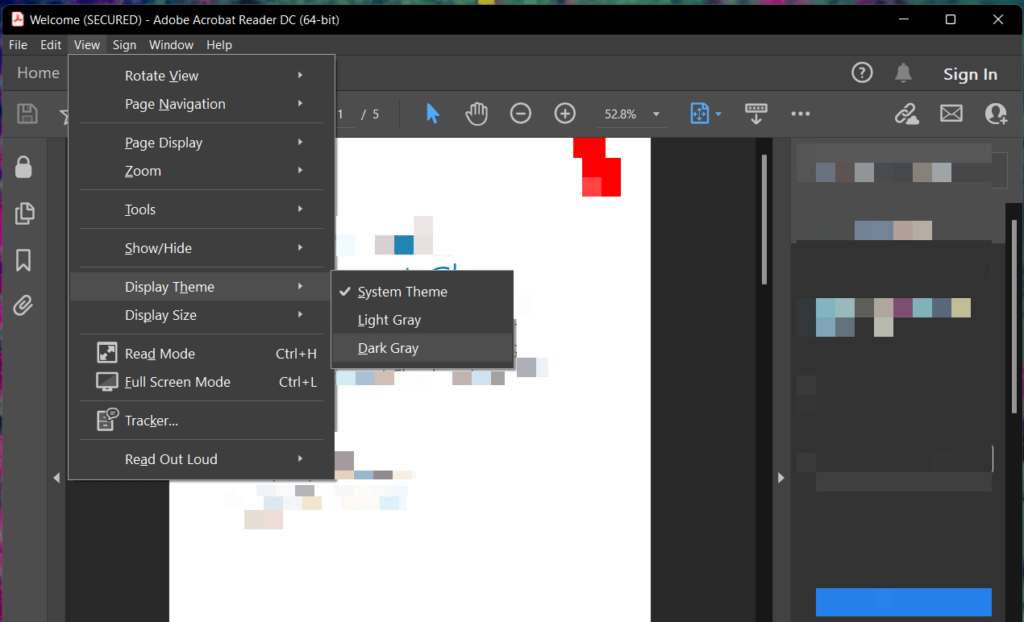
Task: Click the Zoom Out minus icon
Action: tap(520, 113)
